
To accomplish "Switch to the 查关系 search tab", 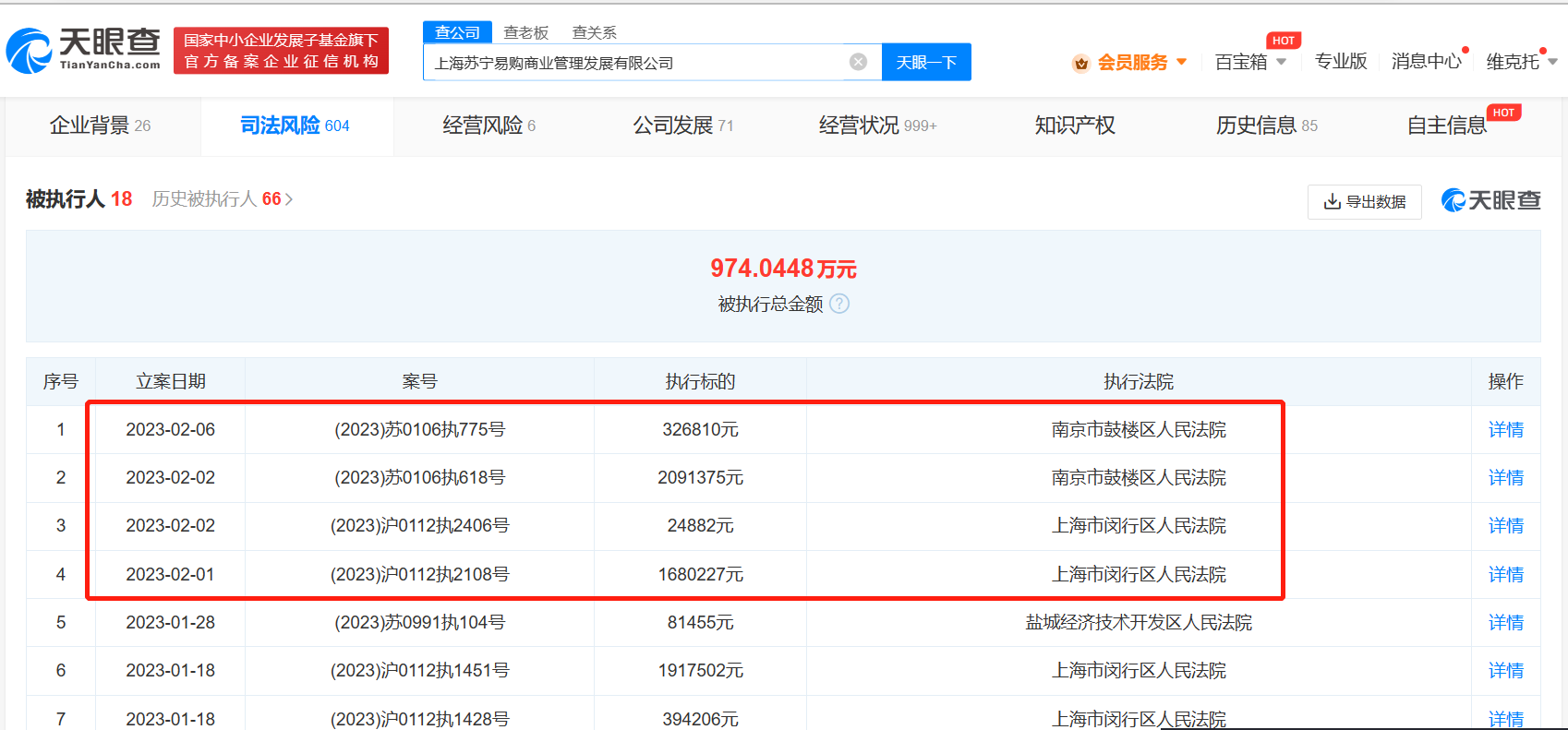I will click(594, 32).
